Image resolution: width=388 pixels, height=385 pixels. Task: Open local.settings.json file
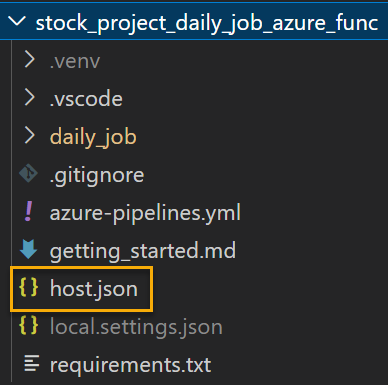(136, 327)
